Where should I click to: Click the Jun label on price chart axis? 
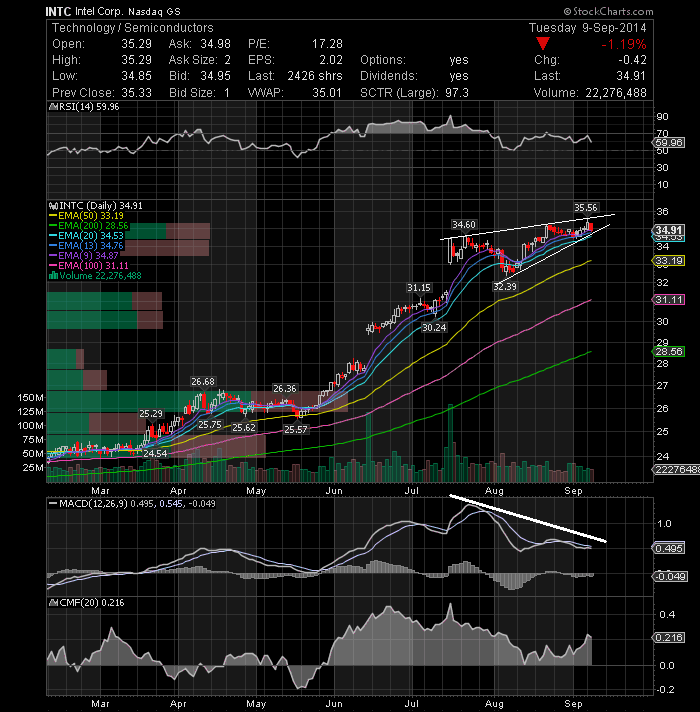tap(334, 491)
